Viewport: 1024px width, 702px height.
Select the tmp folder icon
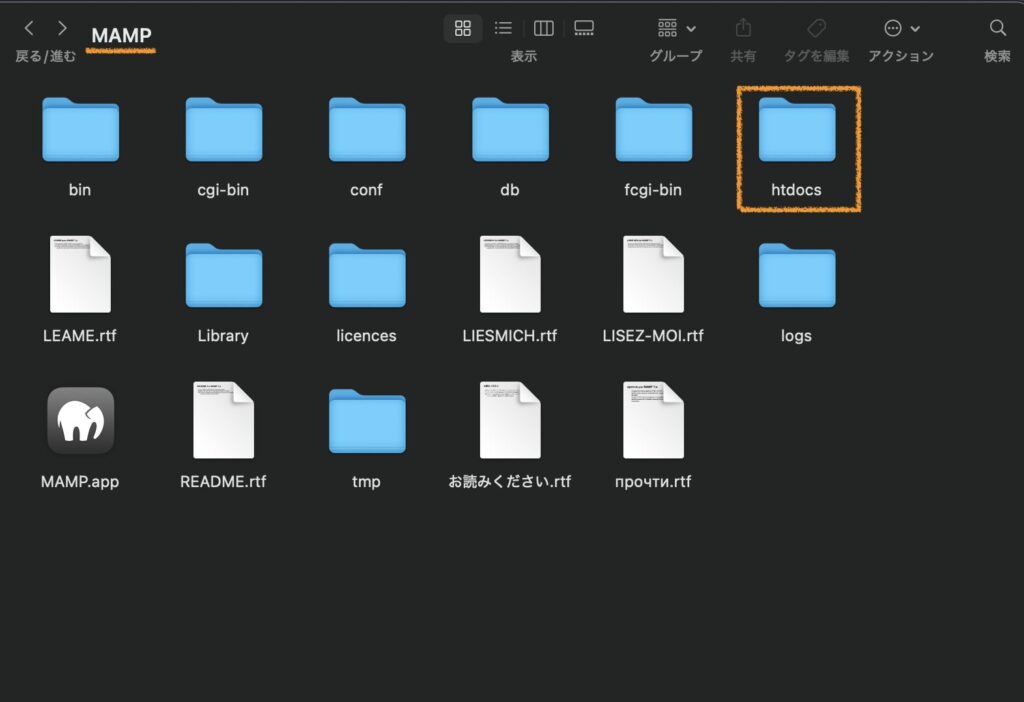[x=367, y=421]
